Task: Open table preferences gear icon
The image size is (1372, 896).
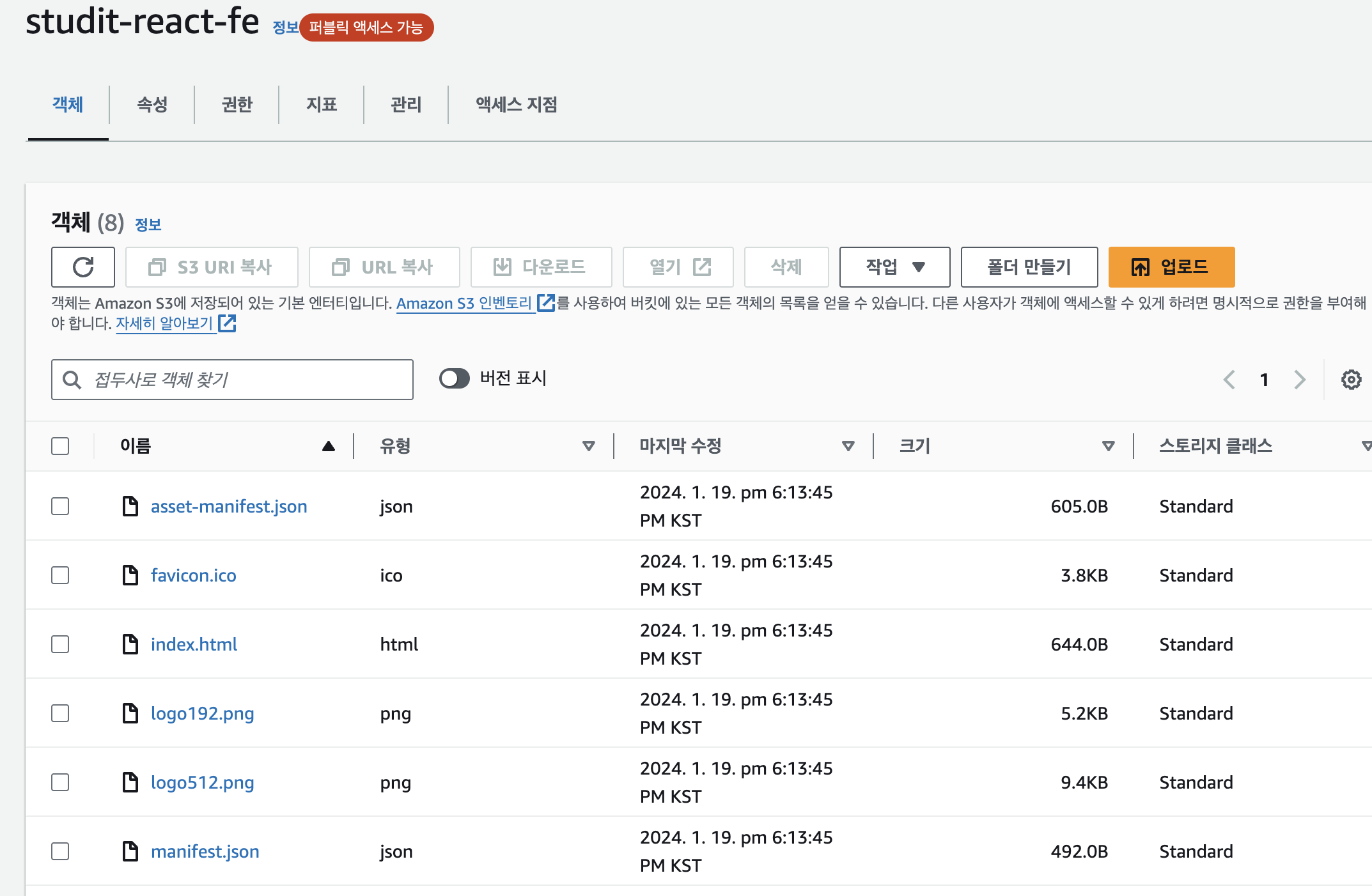Action: 1351,380
